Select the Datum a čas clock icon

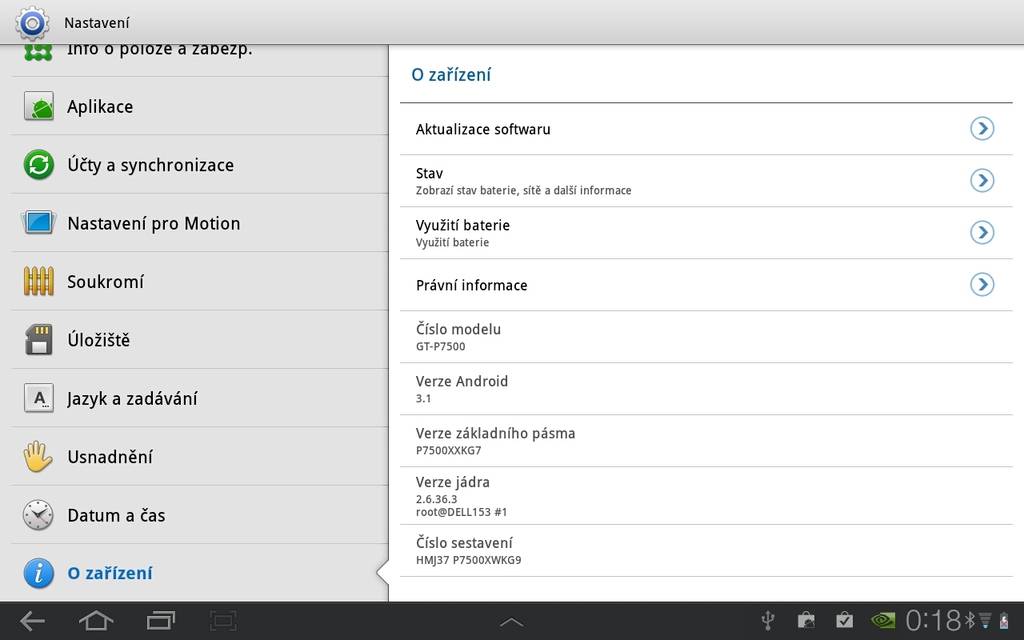coord(38,515)
